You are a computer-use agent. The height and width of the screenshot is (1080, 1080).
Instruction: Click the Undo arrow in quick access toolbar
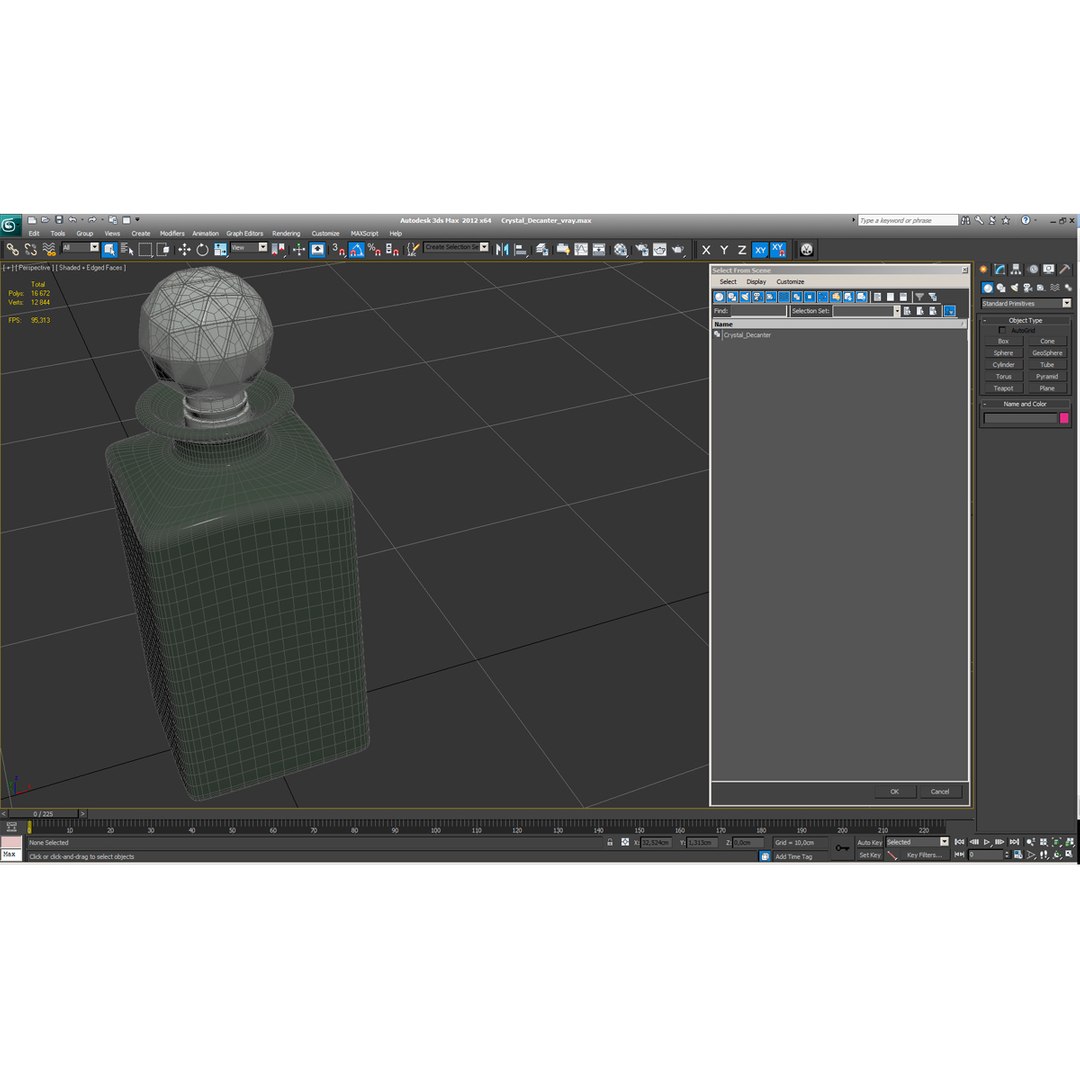[72, 220]
